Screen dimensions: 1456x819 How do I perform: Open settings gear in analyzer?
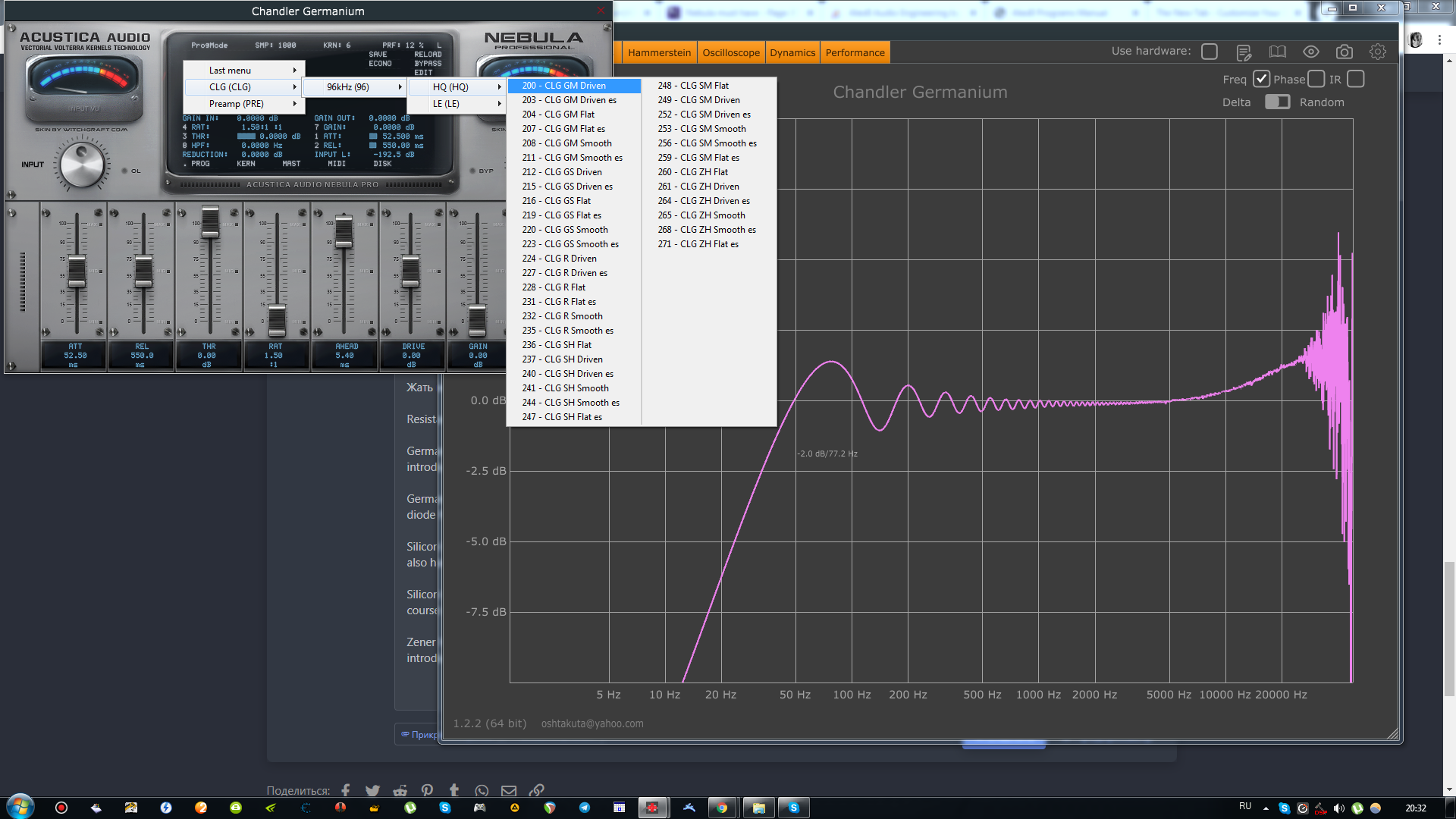(x=1378, y=52)
